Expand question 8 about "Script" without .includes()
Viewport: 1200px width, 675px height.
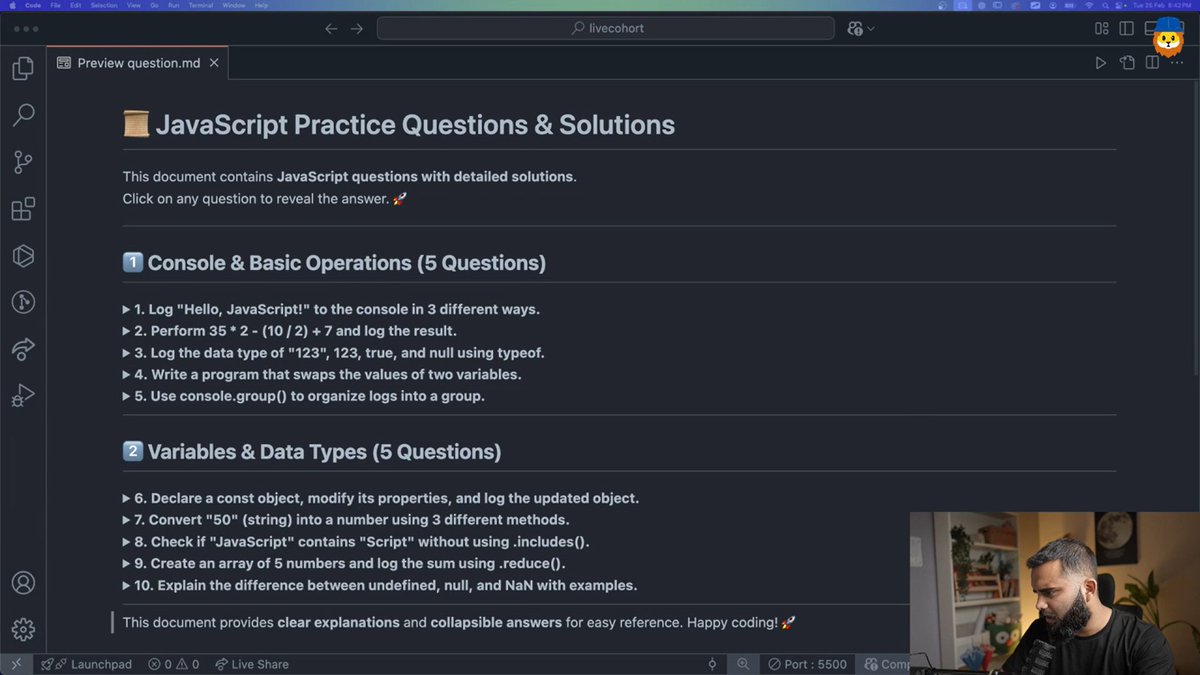click(356, 542)
